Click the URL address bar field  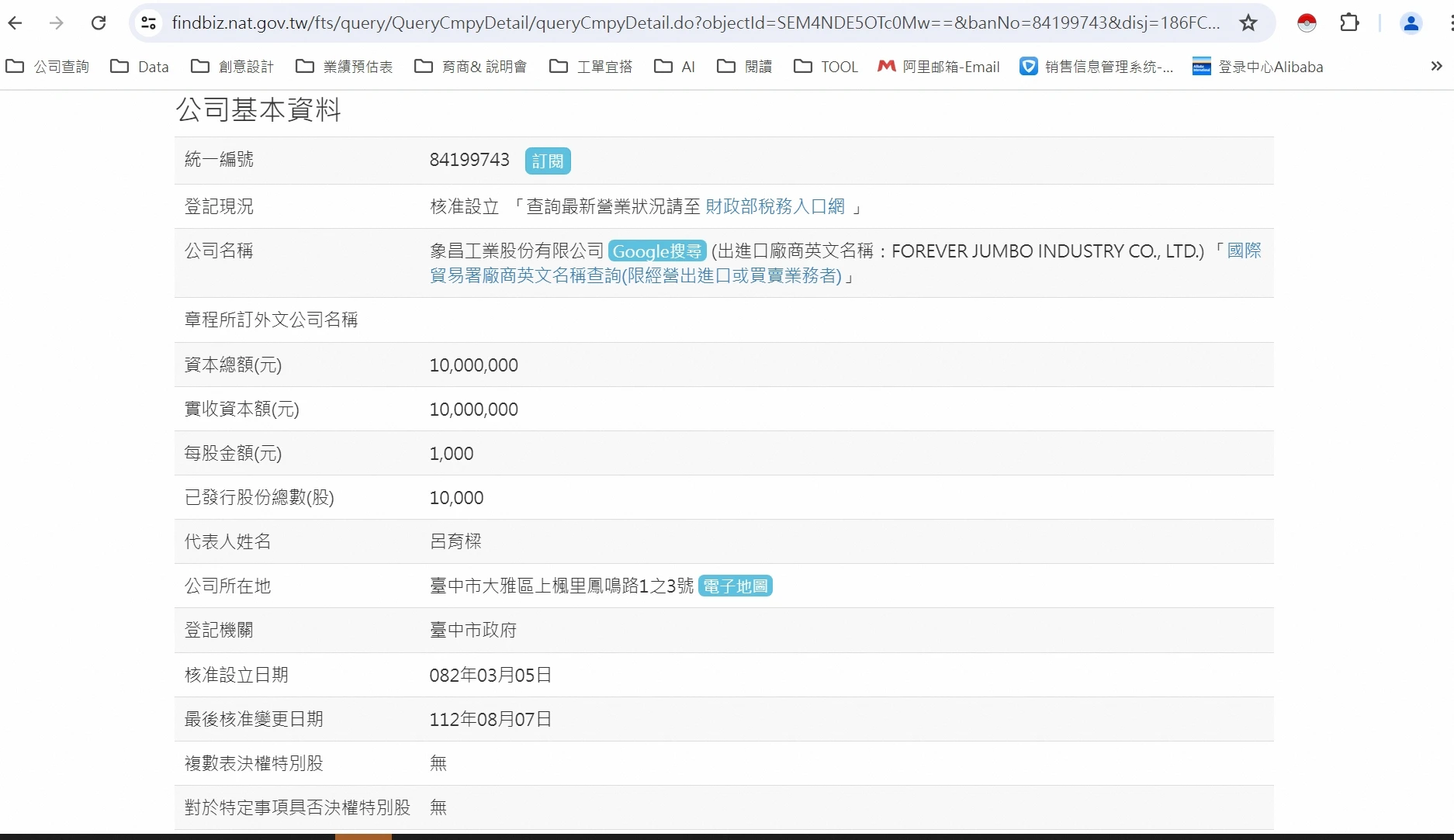pos(694,23)
